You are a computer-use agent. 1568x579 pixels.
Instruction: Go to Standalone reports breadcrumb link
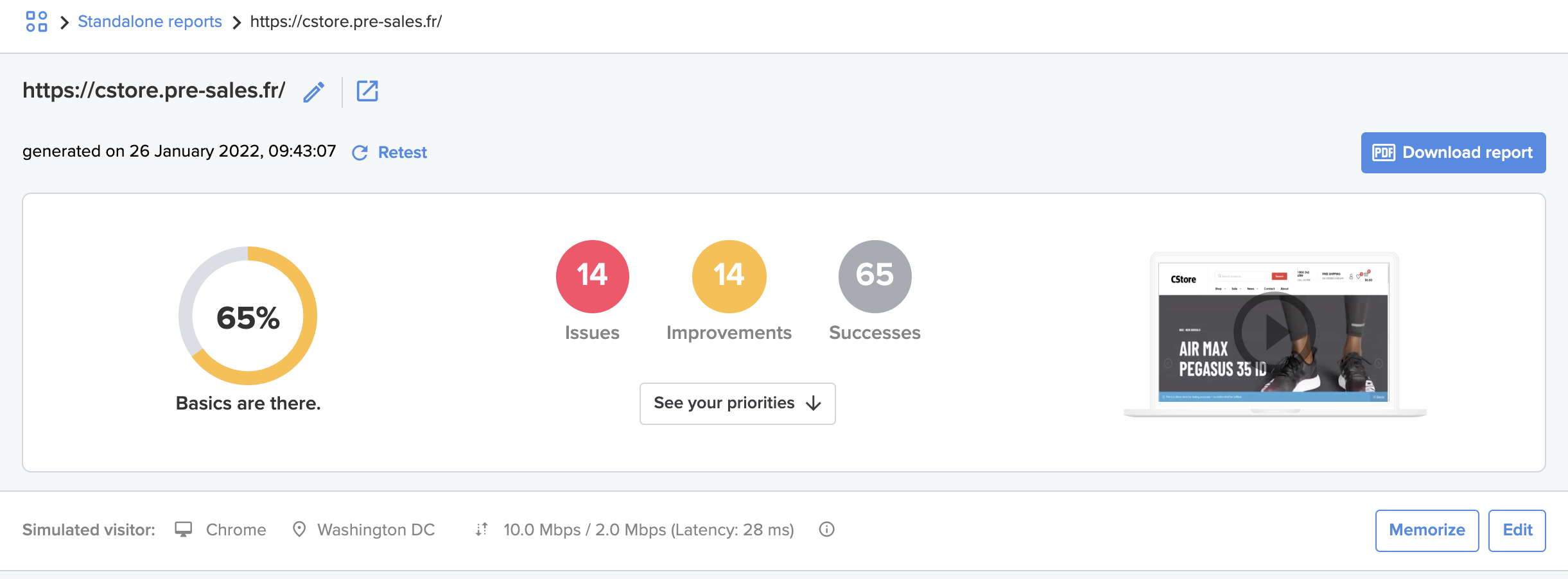[x=150, y=22]
